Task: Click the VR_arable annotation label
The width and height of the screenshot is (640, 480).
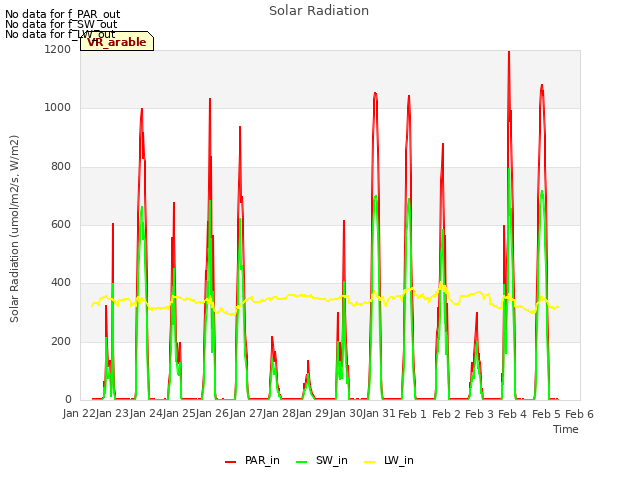Action: 117,42
